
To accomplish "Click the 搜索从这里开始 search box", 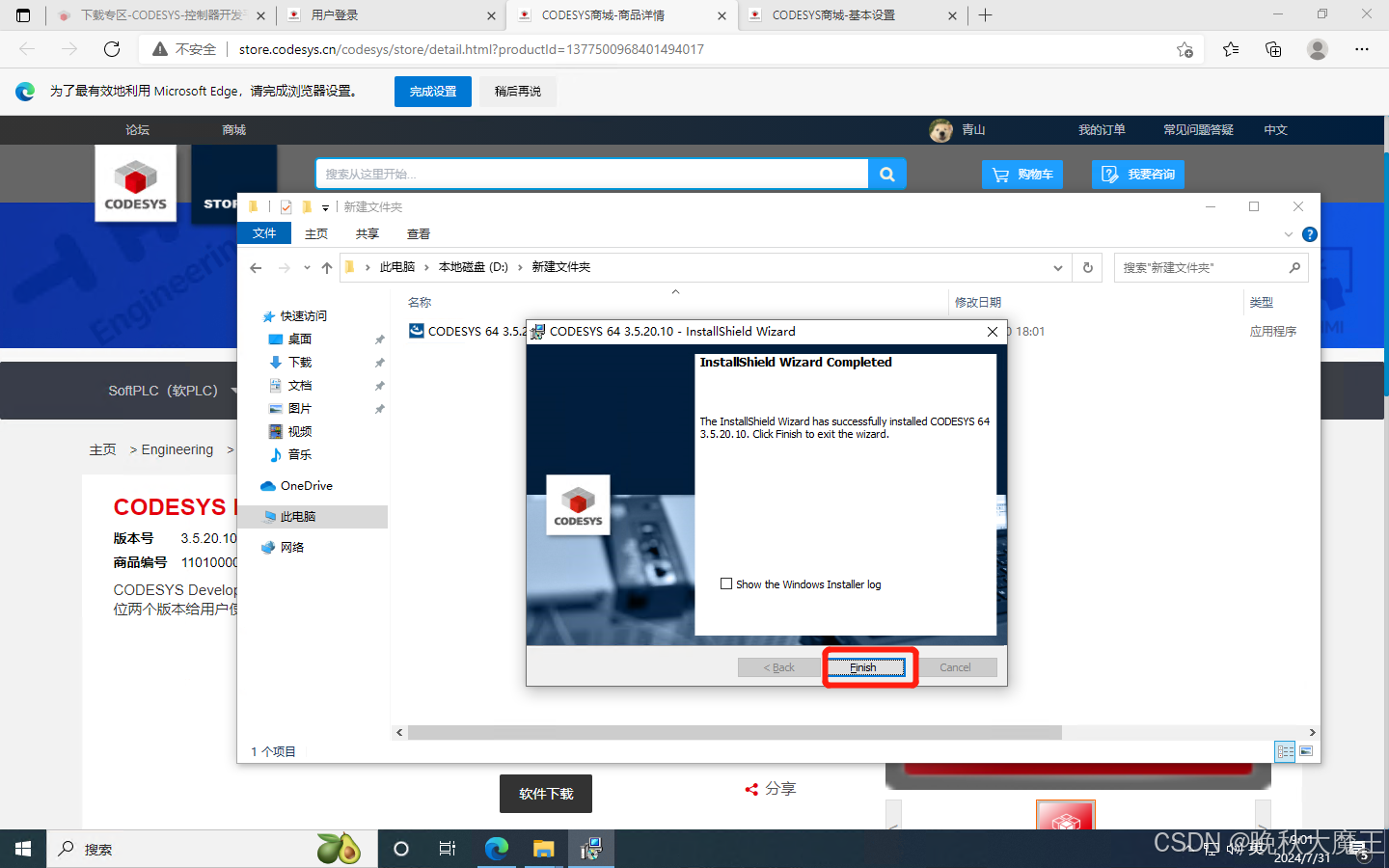I will [592, 175].
